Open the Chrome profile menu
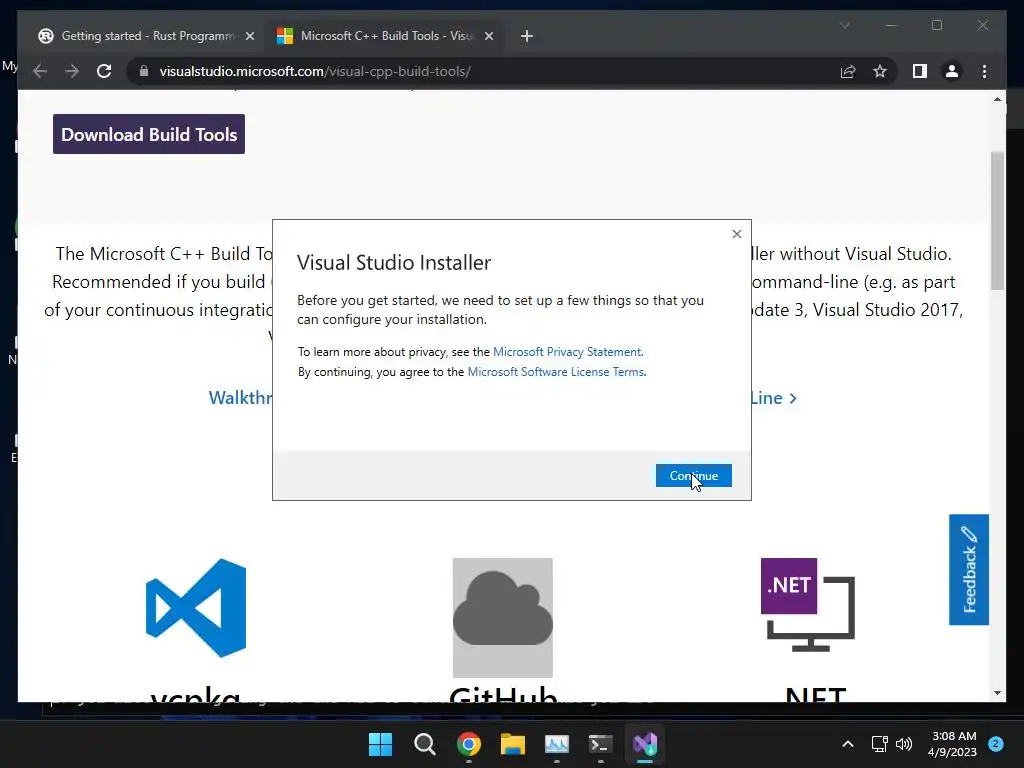This screenshot has width=1024, height=768. click(x=952, y=71)
